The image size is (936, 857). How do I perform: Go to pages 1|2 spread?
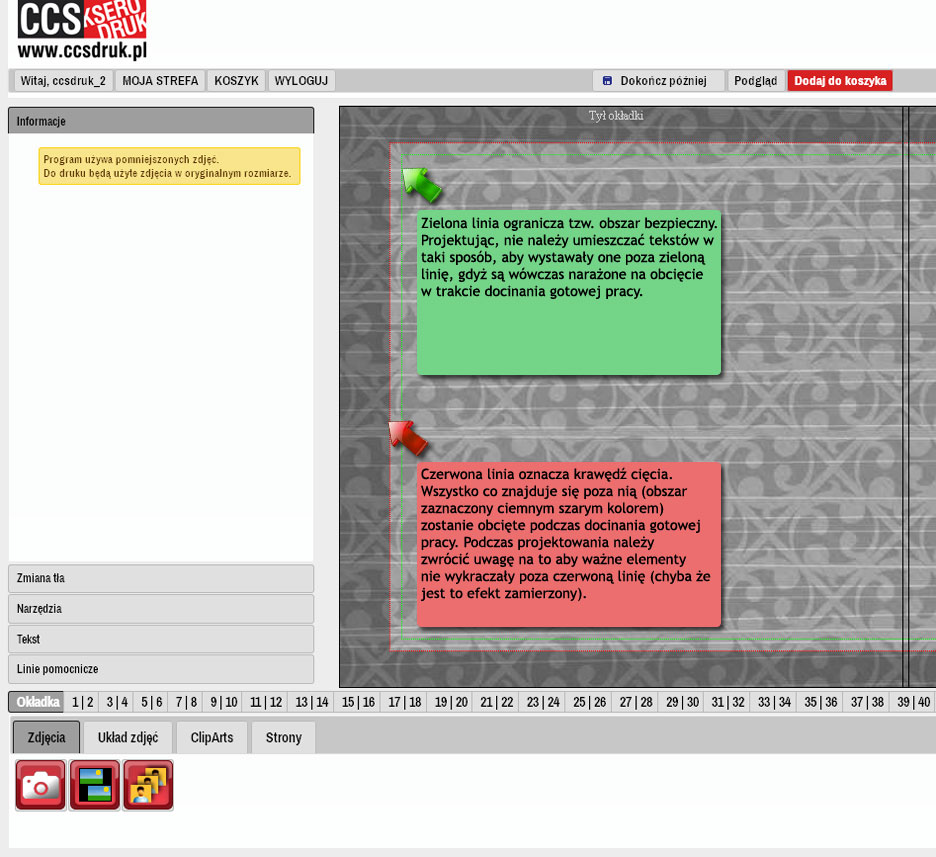click(83, 702)
